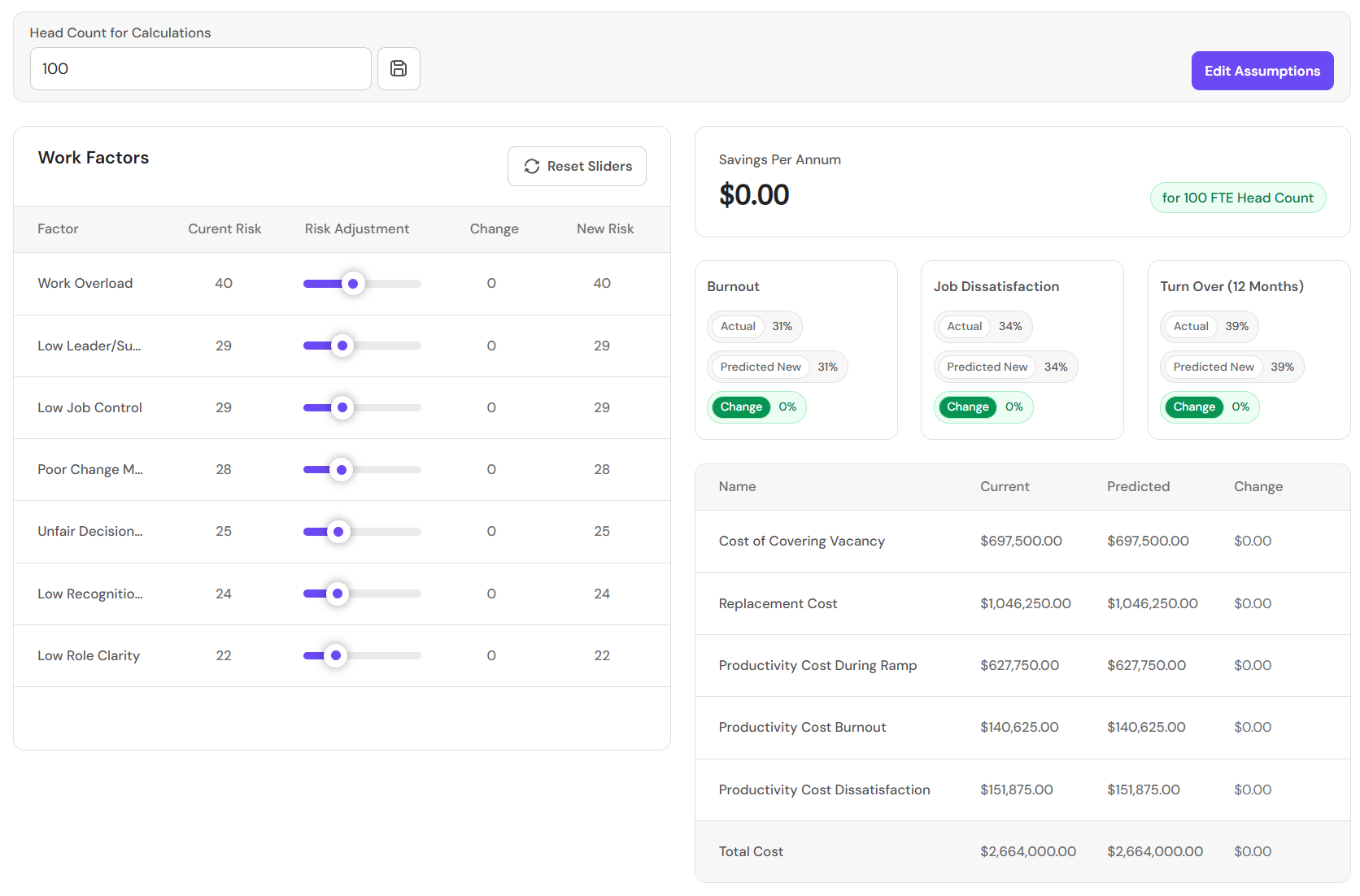Reset all risk sliders
The height and width of the screenshot is (896, 1360).
pos(577,166)
